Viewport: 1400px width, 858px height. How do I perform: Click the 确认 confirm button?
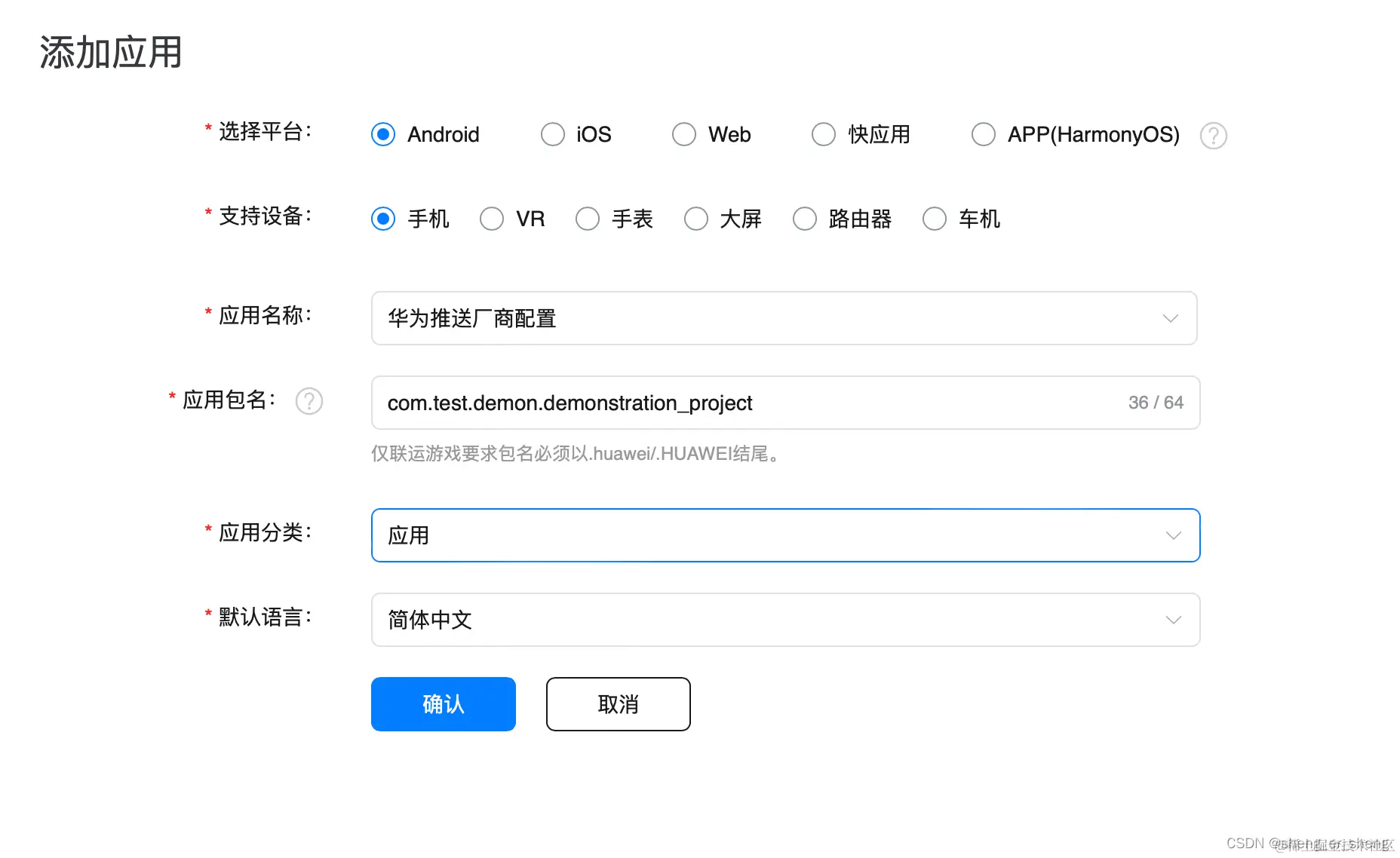[443, 703]
